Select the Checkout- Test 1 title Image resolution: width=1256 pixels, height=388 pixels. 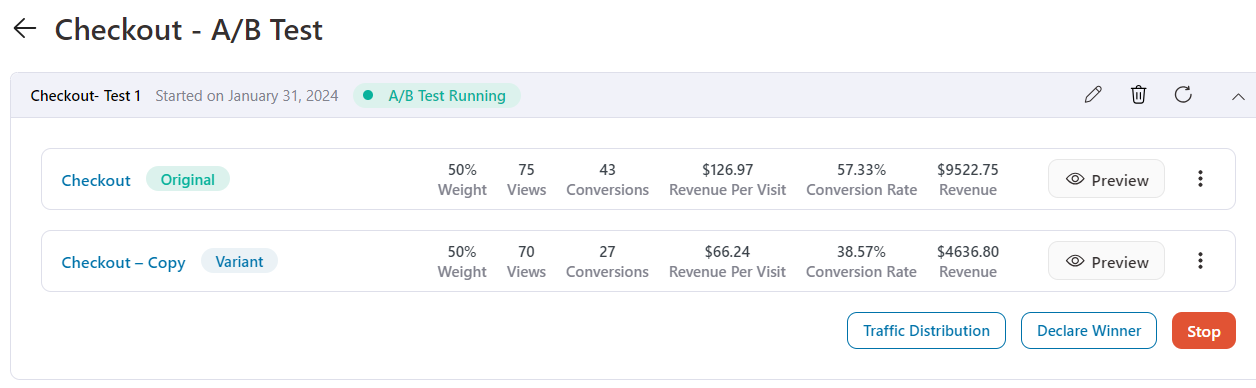(x=86, y=96)
